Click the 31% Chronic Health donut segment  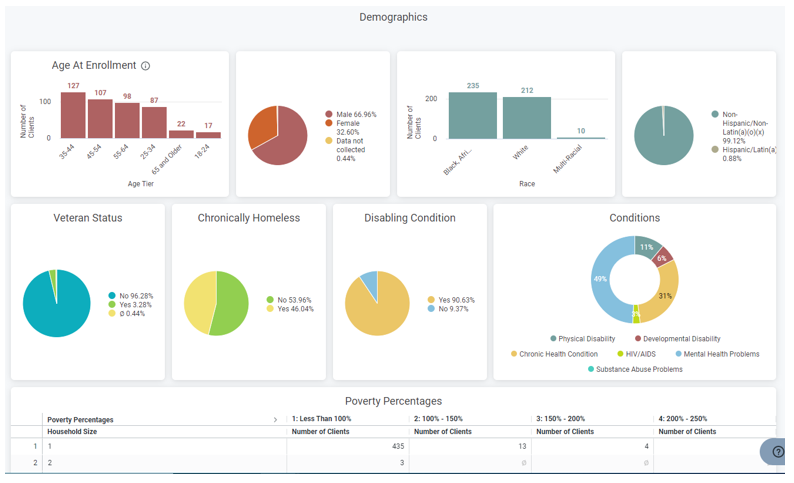click(665, 294)
